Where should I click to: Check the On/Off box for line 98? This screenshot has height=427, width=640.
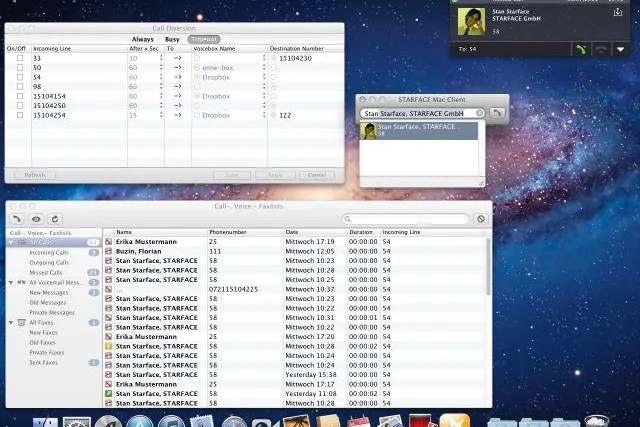click(x=20, y=87)
